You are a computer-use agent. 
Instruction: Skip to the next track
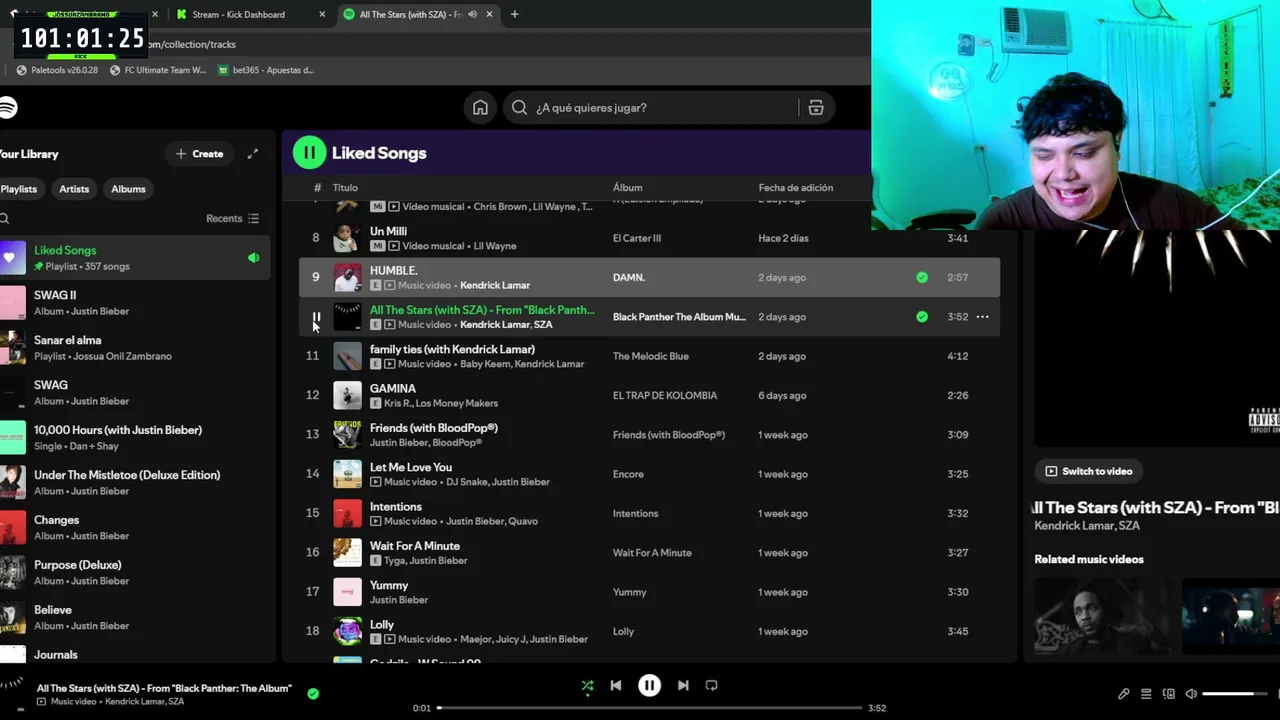click(x=683, y=686)
